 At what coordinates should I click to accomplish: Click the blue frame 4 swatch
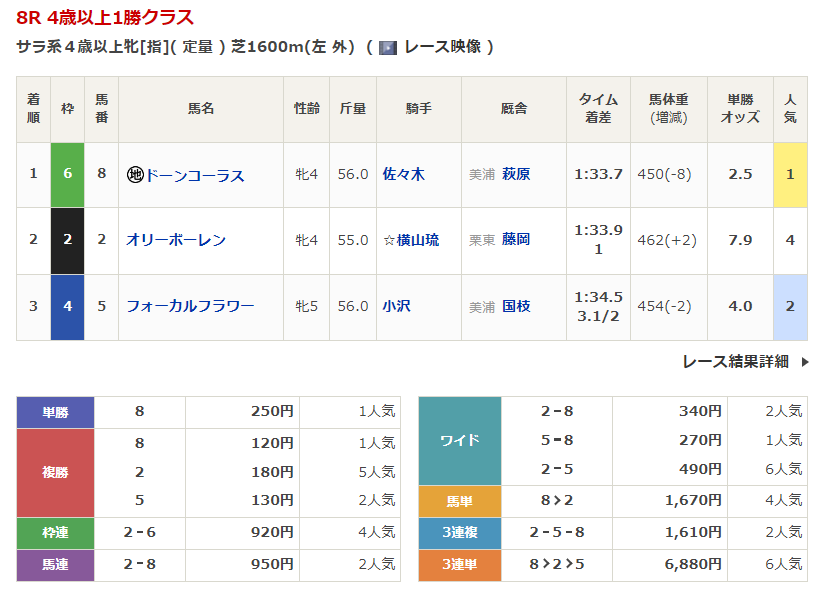click(x=68, y=306)
